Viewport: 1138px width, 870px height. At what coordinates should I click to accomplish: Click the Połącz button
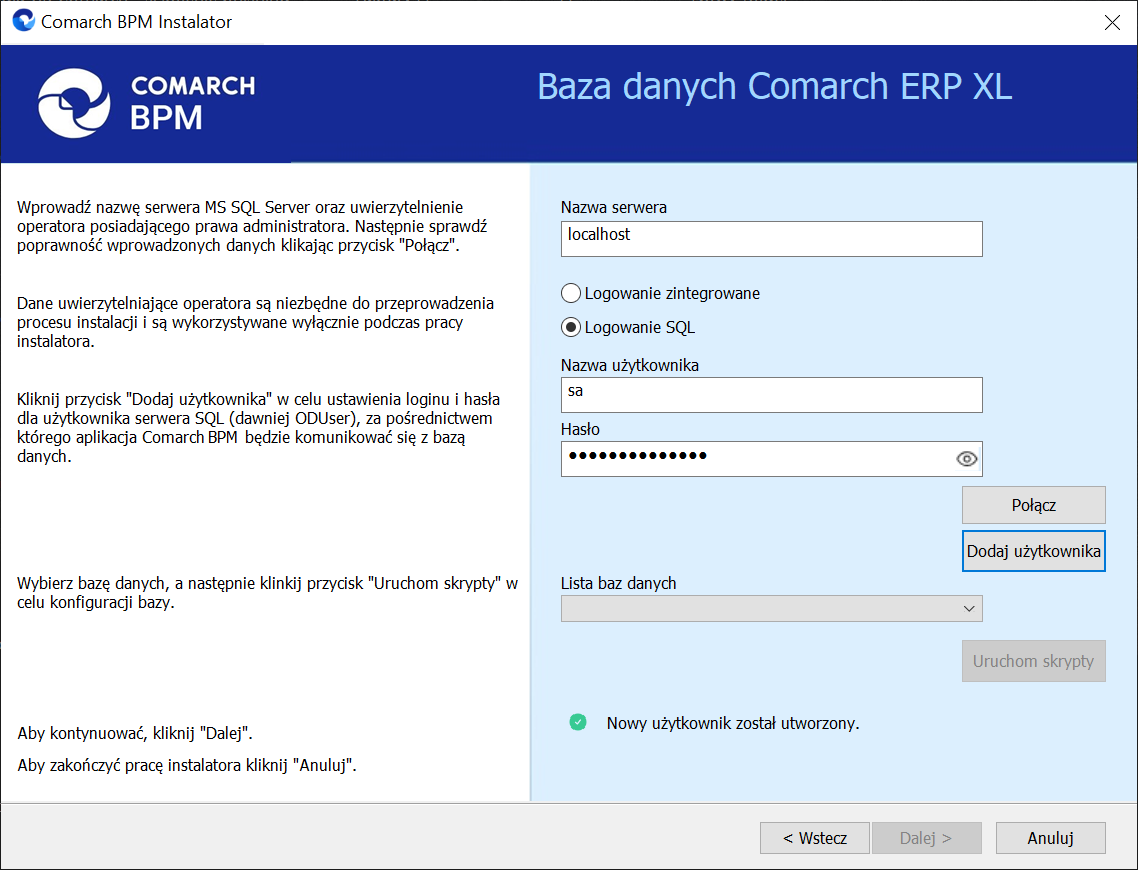tap(1033, 505)
